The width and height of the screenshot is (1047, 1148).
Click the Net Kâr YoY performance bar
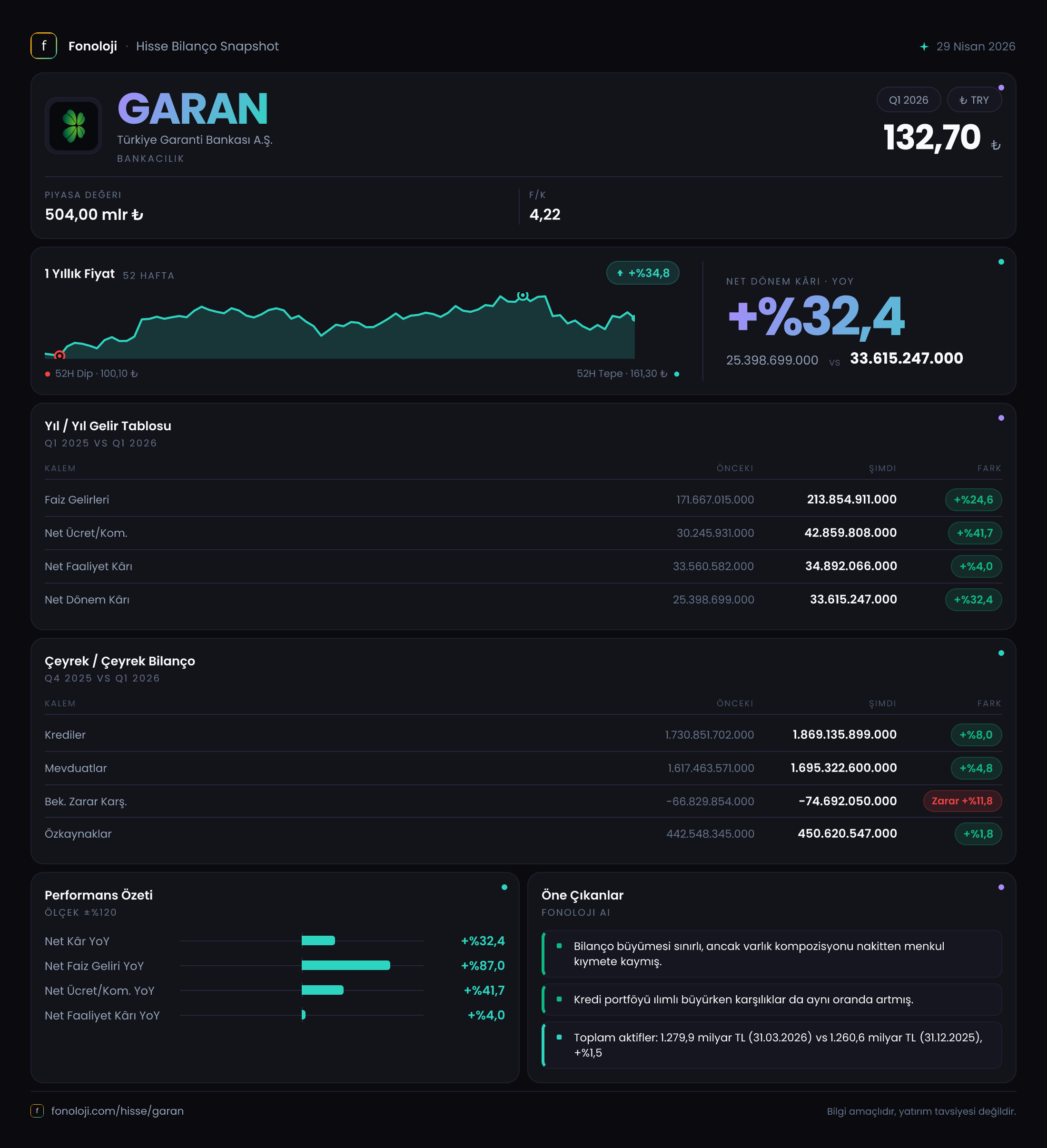click(x=318, y=940)
